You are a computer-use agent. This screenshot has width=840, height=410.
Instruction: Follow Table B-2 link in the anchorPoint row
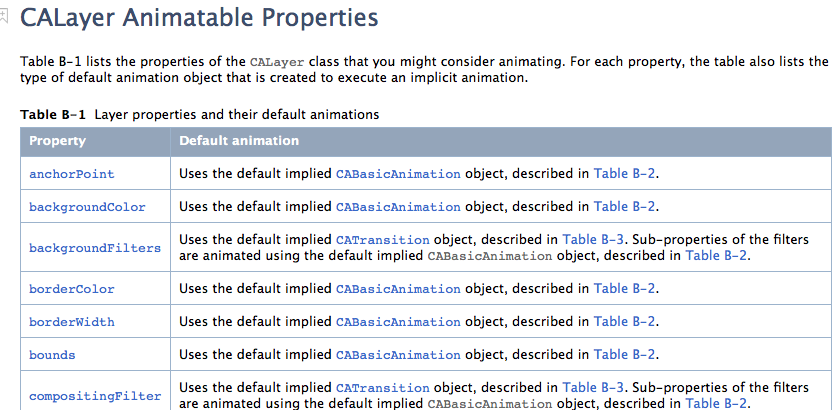click(x=624, y=174)
